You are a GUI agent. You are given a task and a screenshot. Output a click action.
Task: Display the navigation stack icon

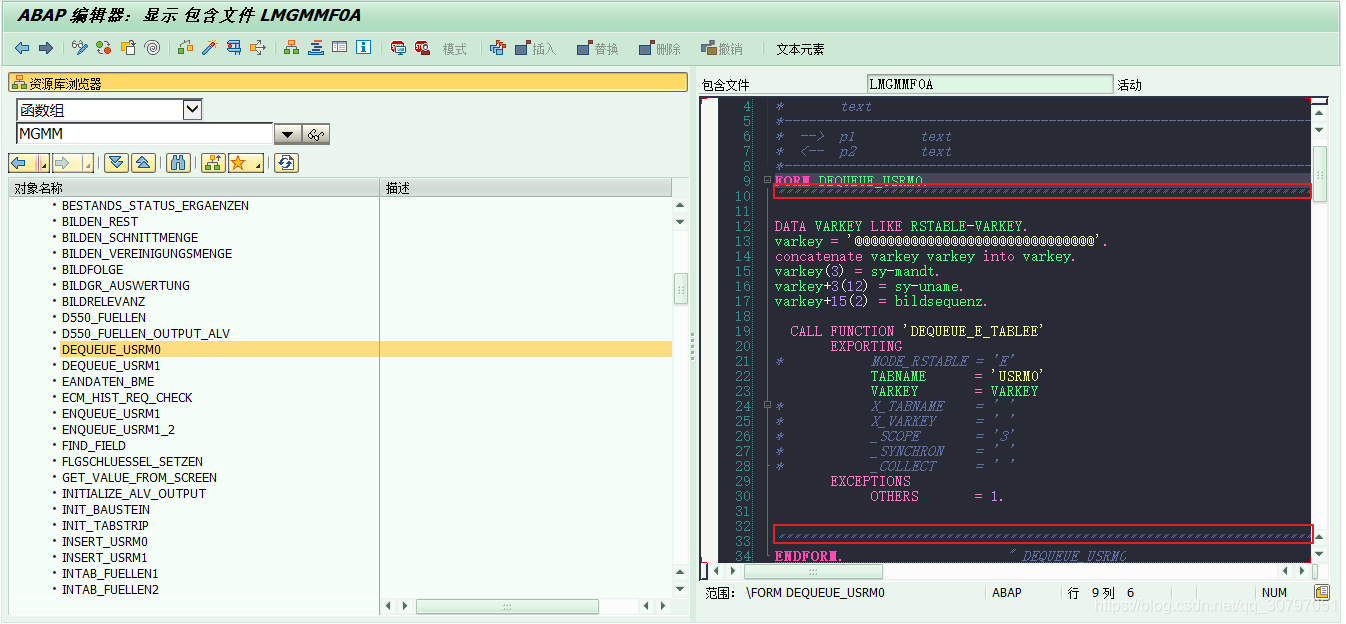click(x=316, y=48)
